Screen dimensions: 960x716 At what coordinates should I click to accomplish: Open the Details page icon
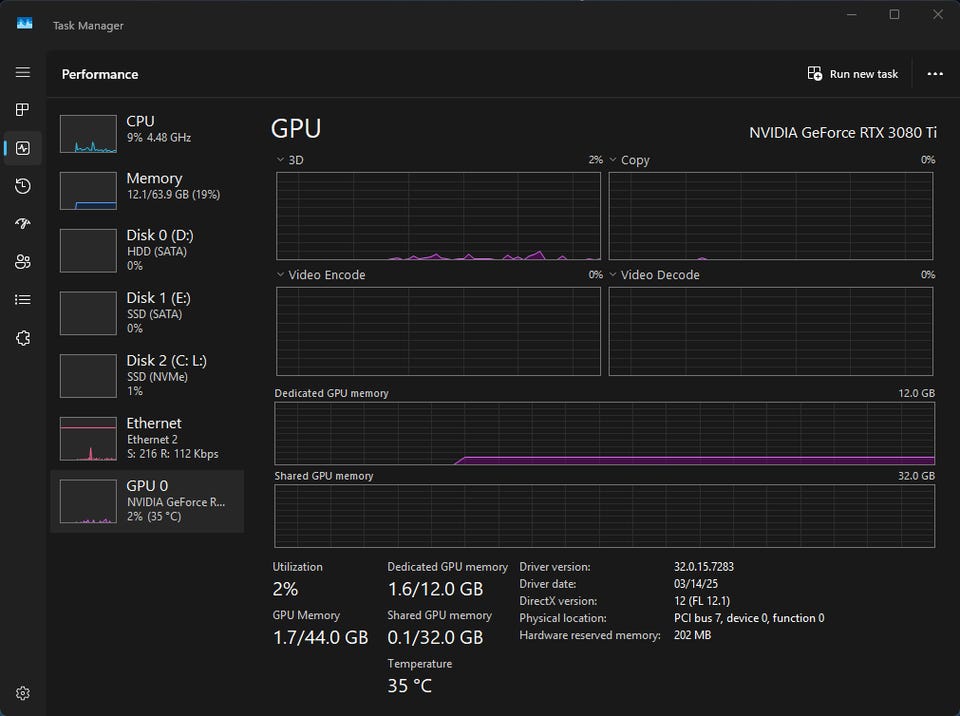click(x=23, y=299)
